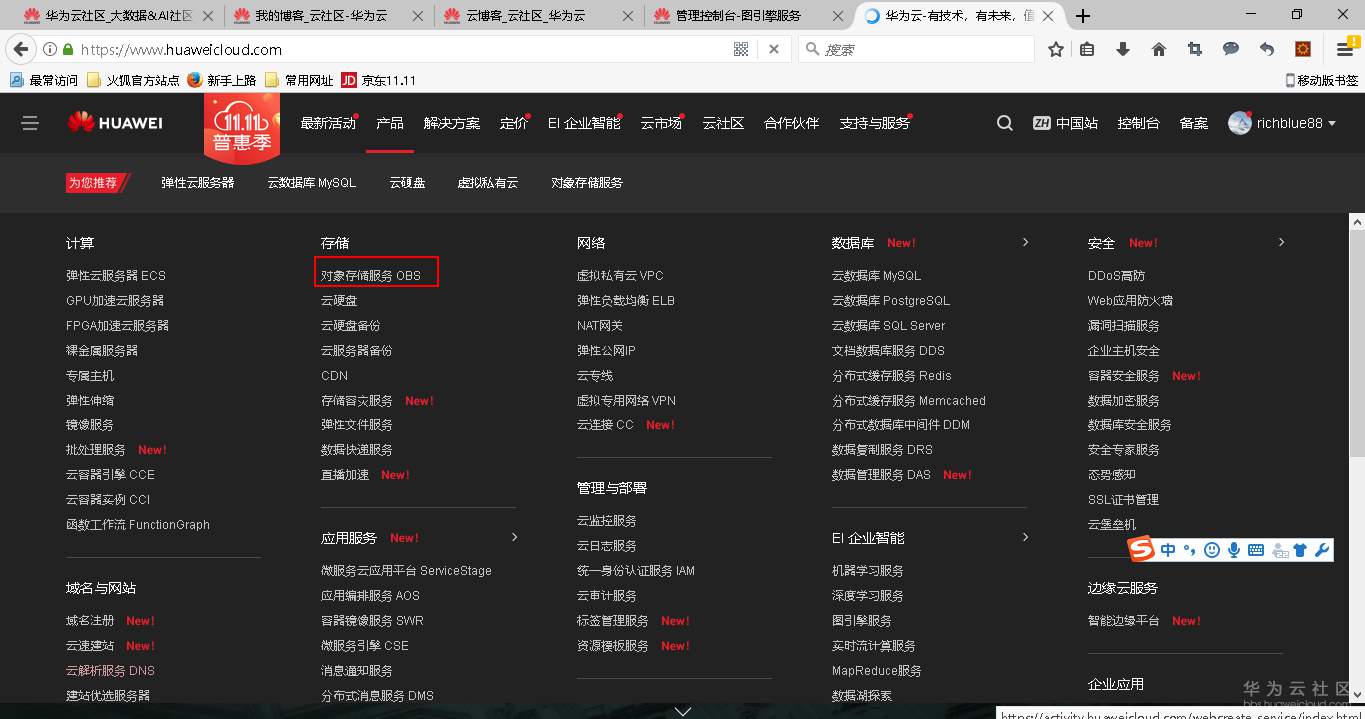
Task: Click the Sogou emoji face icon
Action: (1211, 548)
